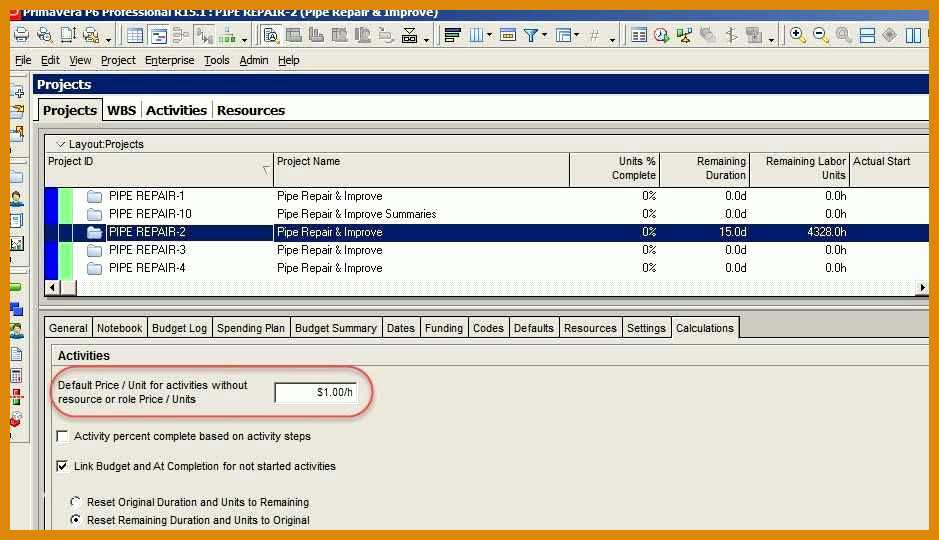
Task: Open the Tracking chart icon in sidebar
Action: (17, 243)
